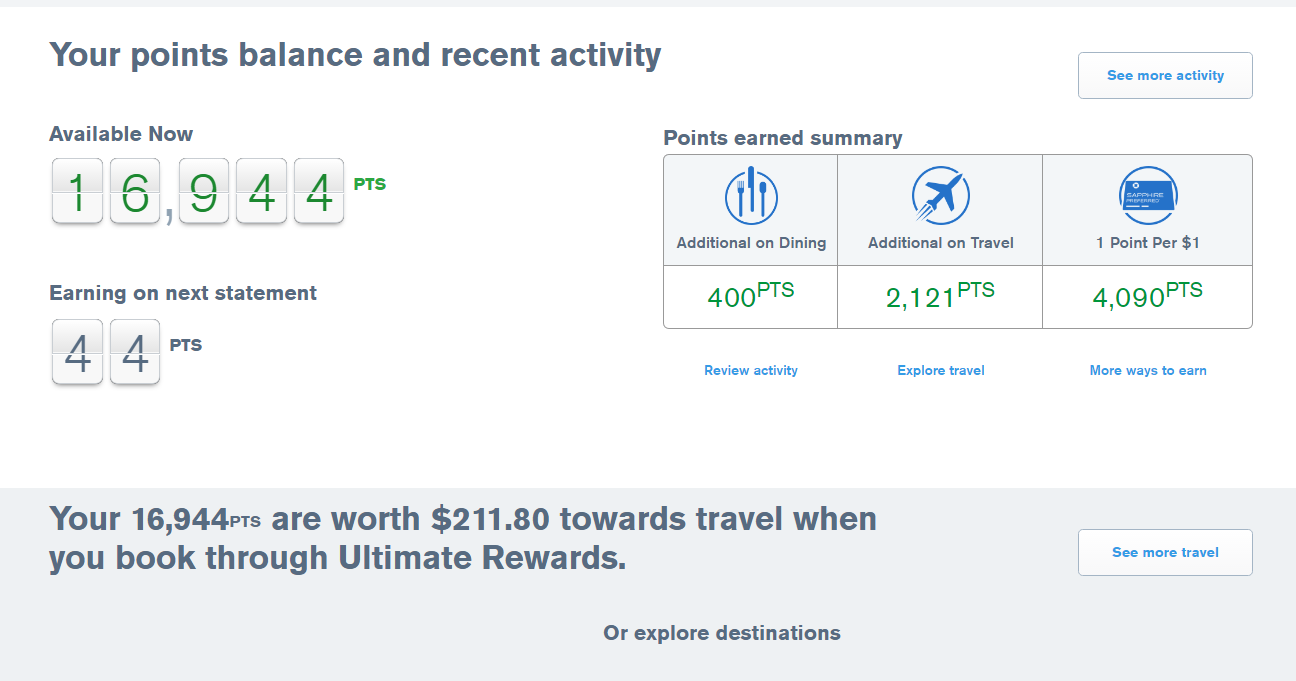Viewport: 1296px width, 681px height.
Task: Click the Sapphire Preferred card icon
Action: (x=1147, y=195)
